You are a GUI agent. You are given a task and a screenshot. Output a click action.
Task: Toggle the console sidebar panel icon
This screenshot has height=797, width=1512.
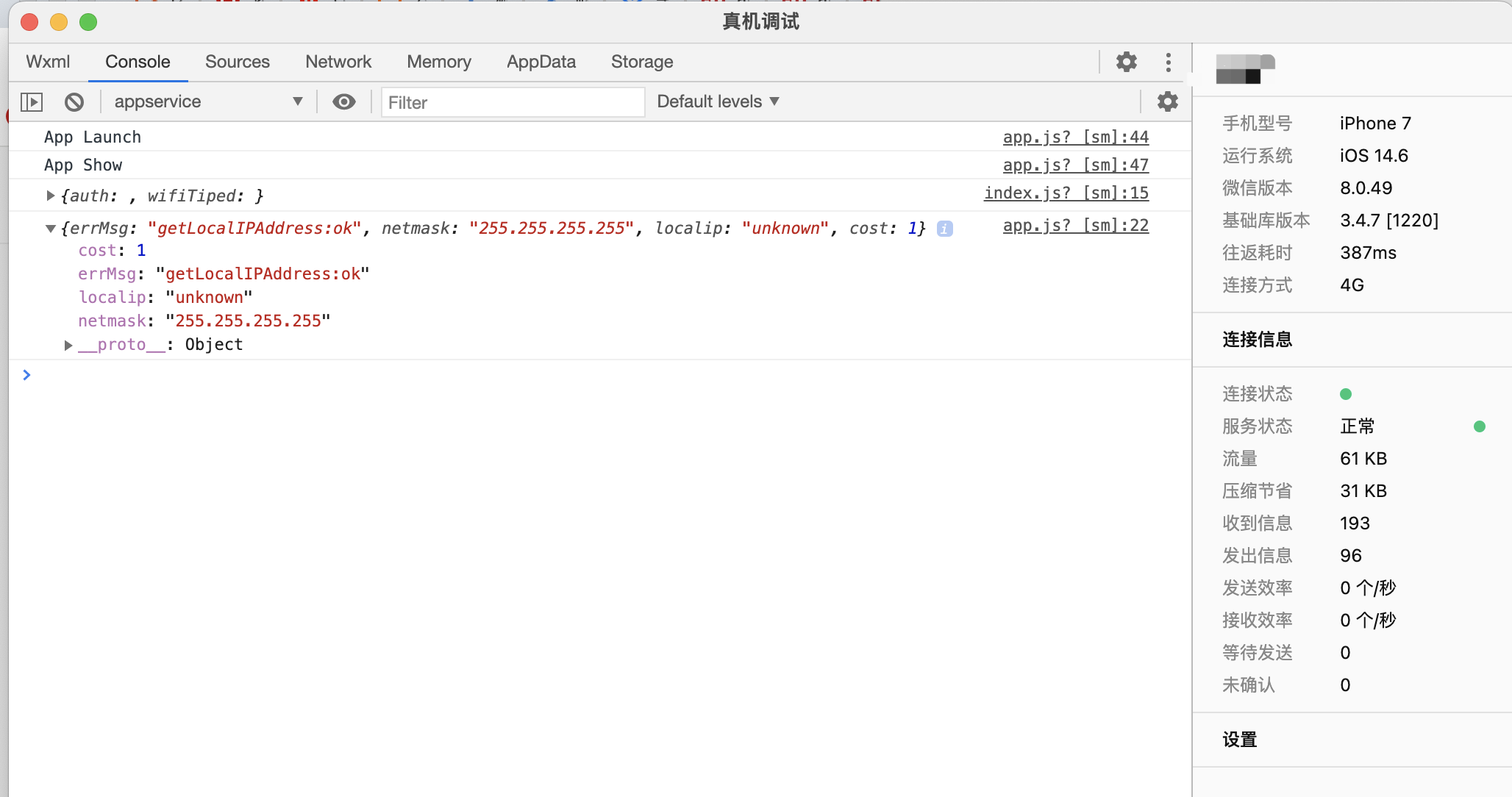tap(32, 101)
